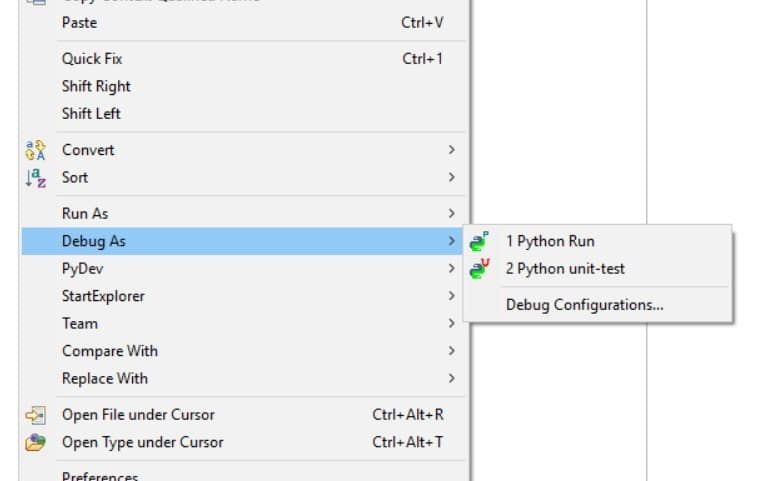
Task: Expand the Compare With submenu arrow
Action: [x=451, y=351]
